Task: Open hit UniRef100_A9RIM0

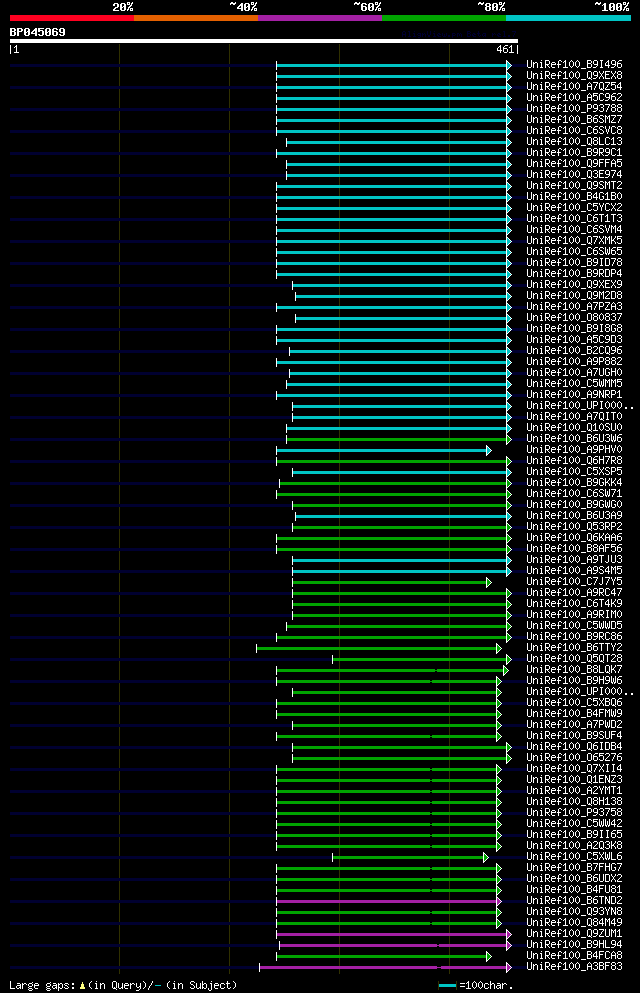Action: click(574, 614)
